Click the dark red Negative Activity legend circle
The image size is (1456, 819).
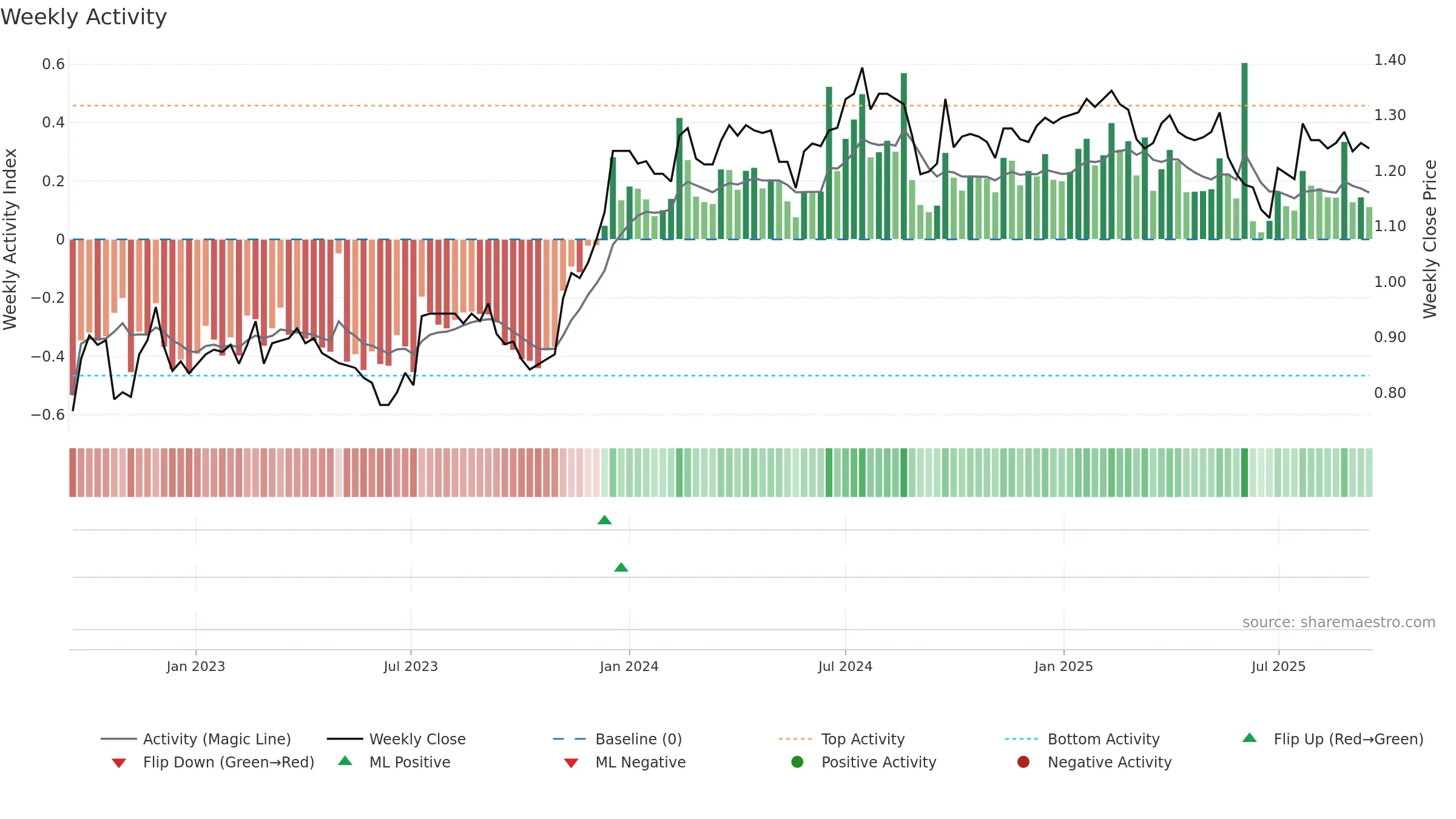coord(1023,762)
